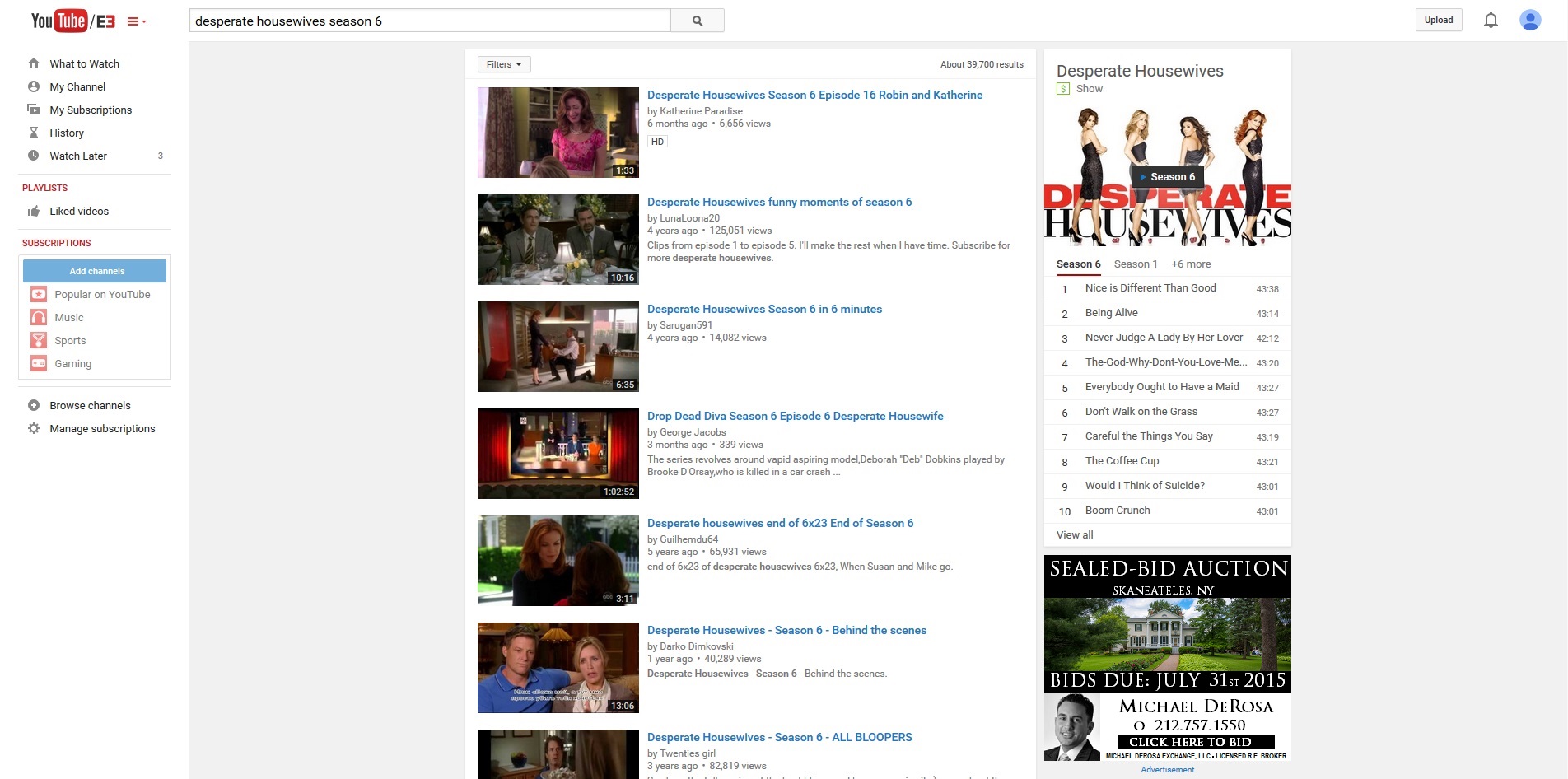This screenshot has height=779, width=1568.
Task: Play Season 6 overlay on show poster
Action: click(1168, 177)
